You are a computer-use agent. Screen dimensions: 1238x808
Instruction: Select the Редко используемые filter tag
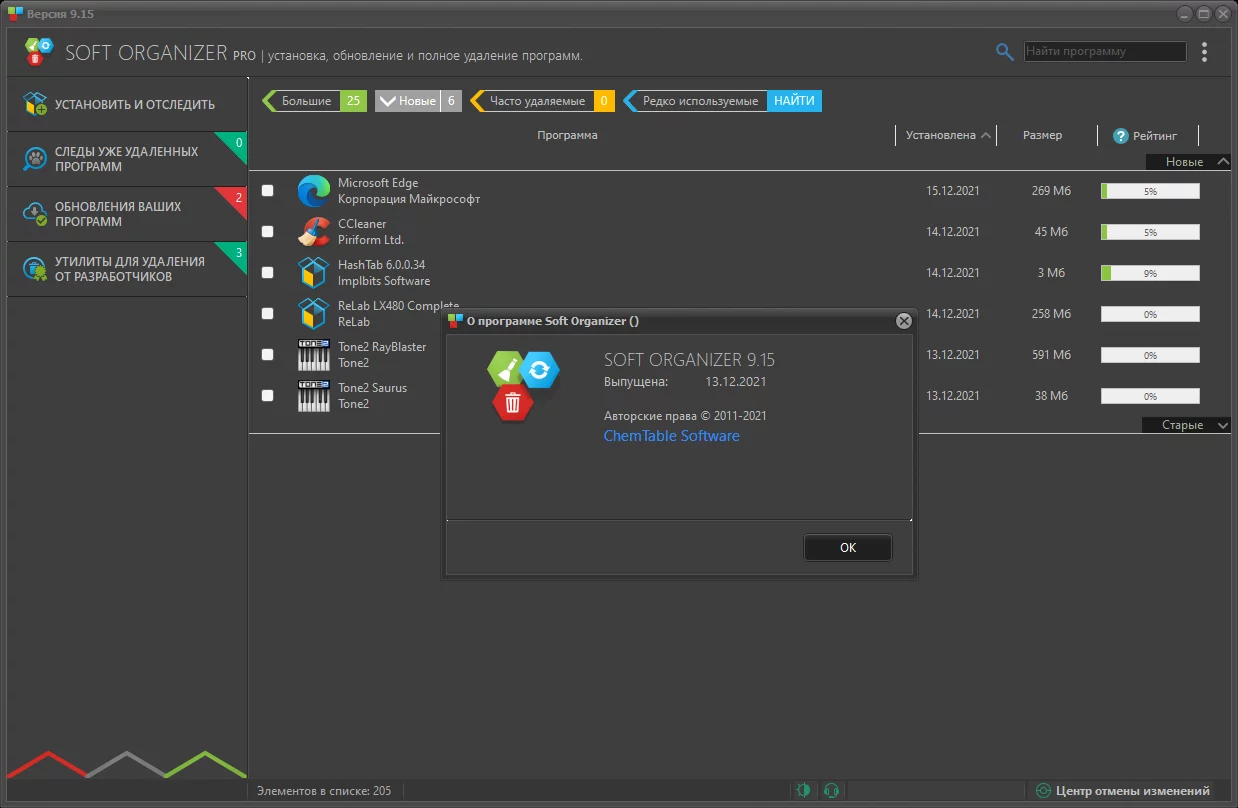pos(696,101)
